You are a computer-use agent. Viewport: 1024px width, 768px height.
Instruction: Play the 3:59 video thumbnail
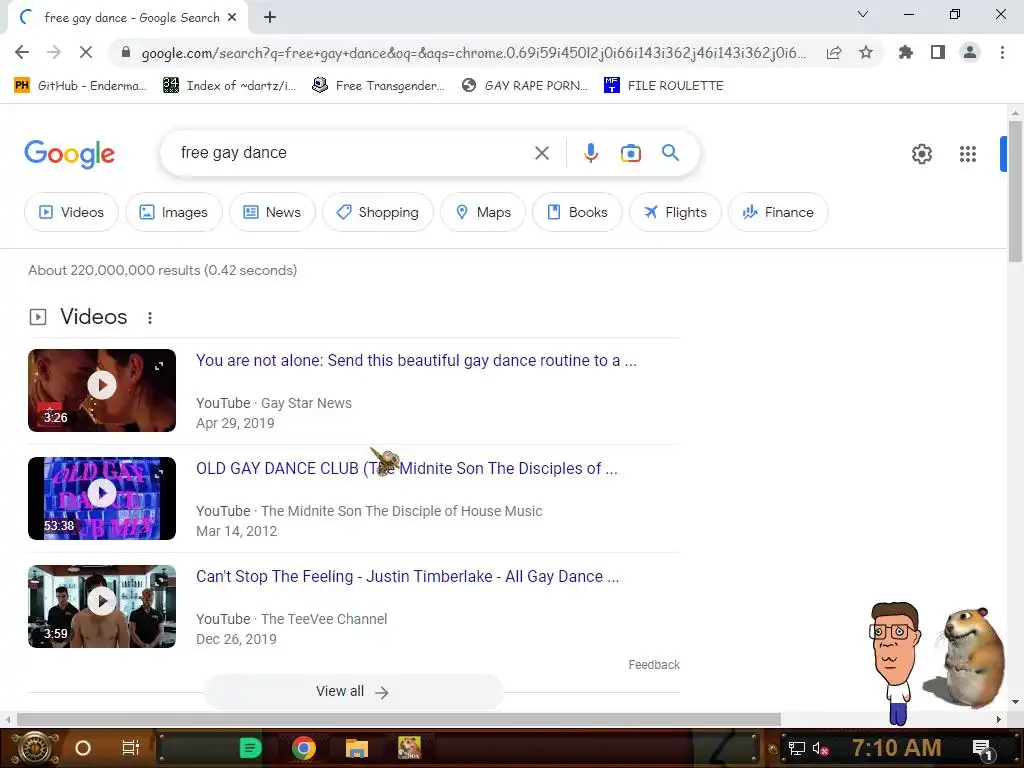click(102, 607)
